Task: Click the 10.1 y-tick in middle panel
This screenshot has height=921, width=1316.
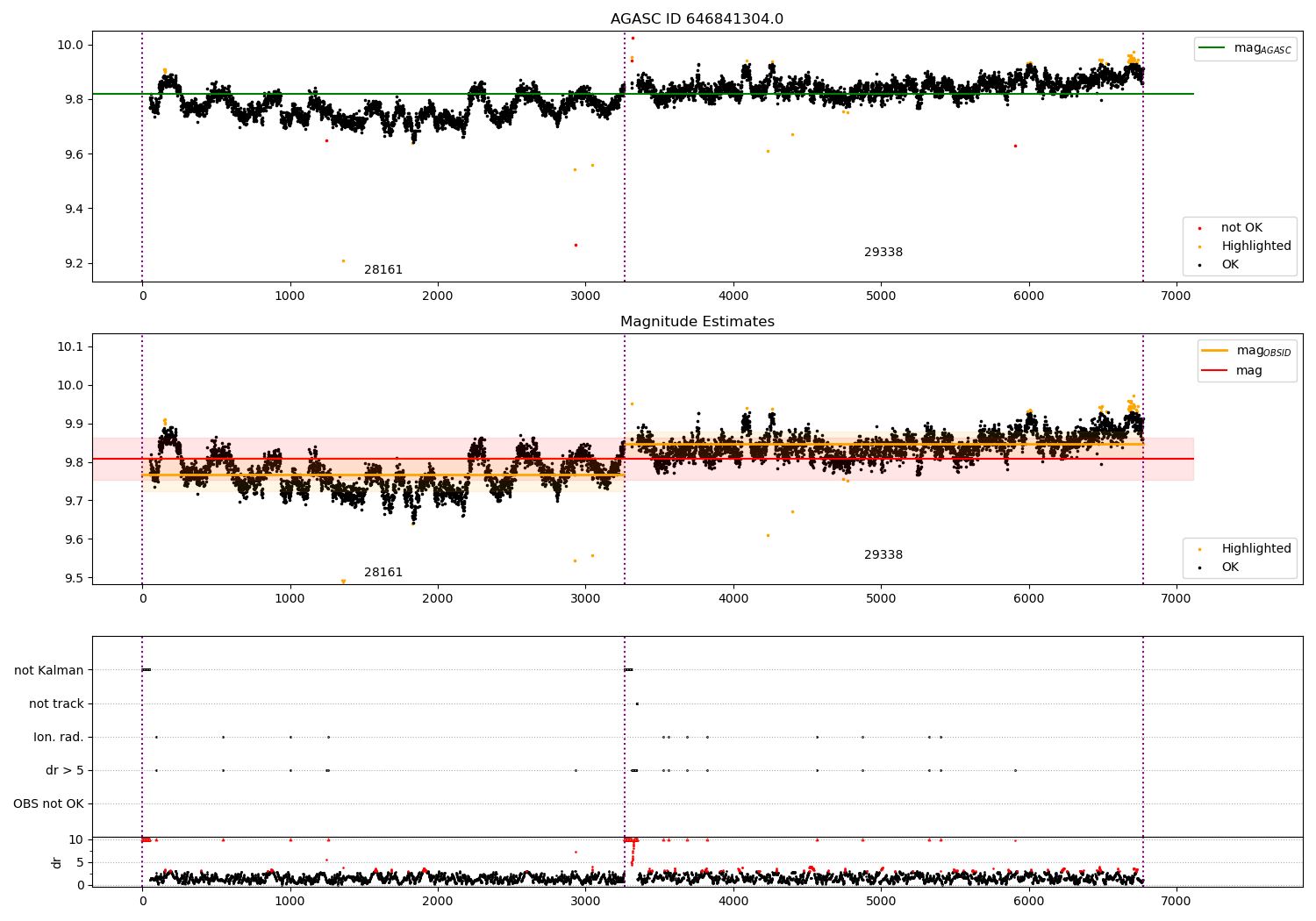Action: [69, 347]
